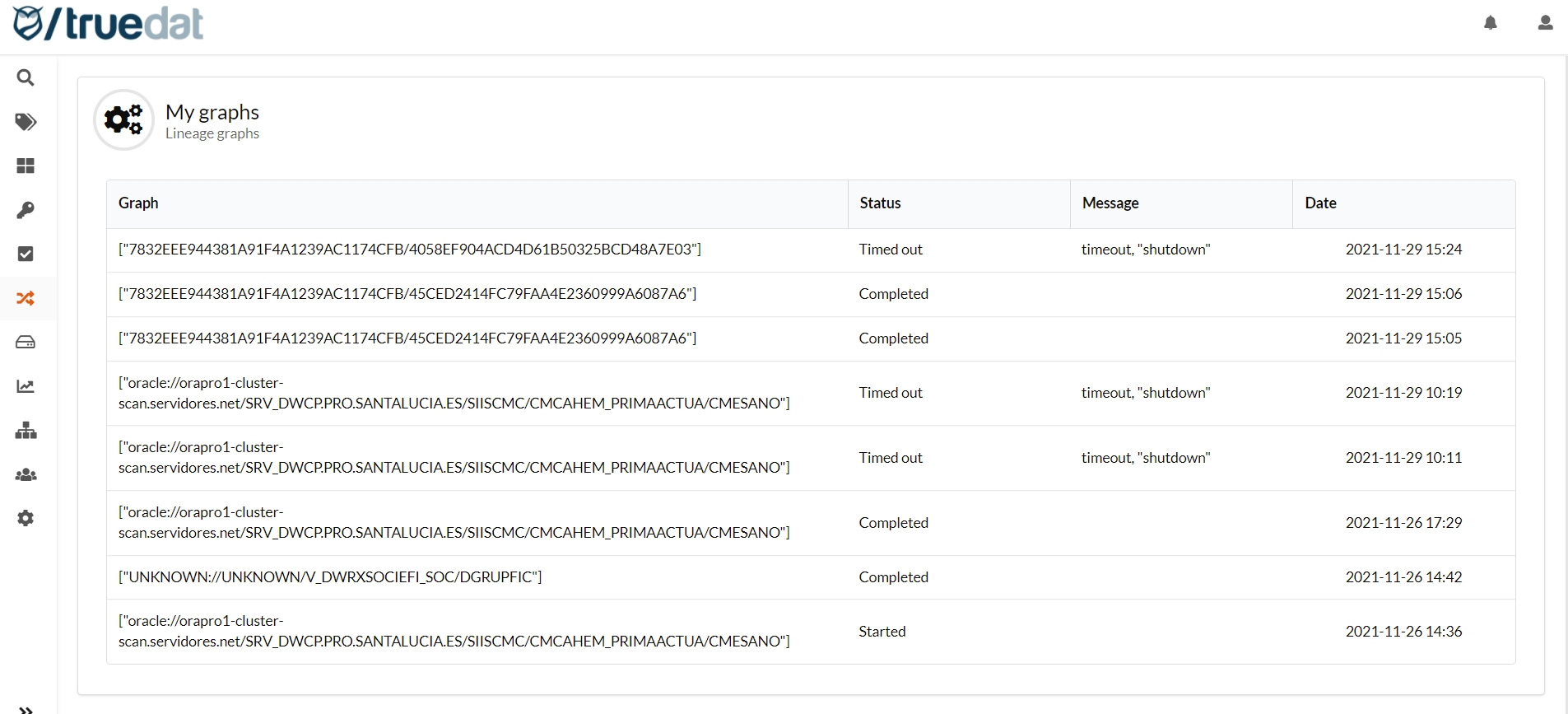Open the tags icon in sidebar

coord(26,122)
